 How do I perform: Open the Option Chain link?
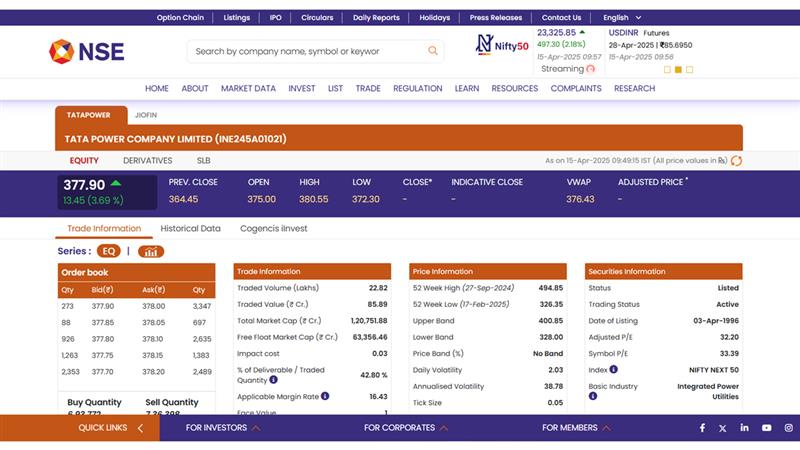(180, 17)
